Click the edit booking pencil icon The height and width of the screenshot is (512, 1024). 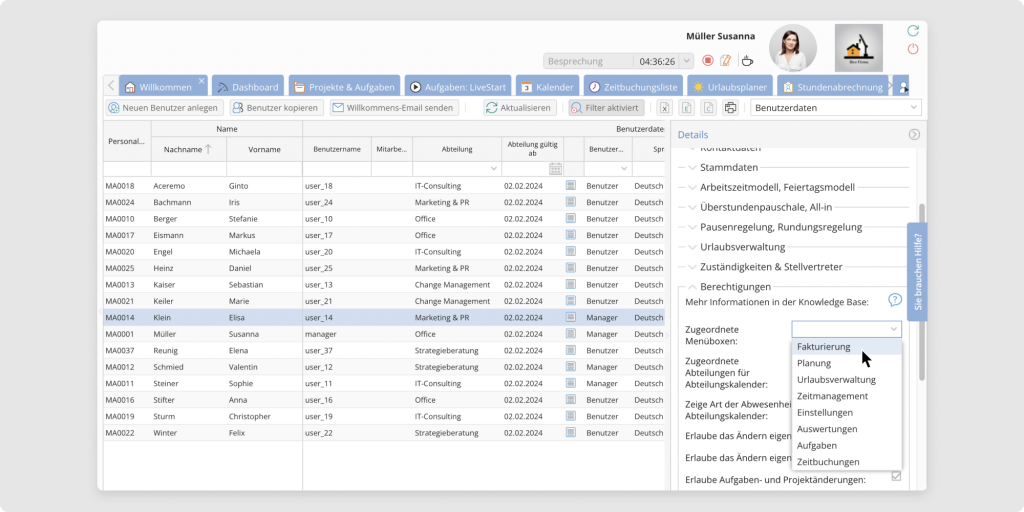pyautogui.click(x=726, y=61)
